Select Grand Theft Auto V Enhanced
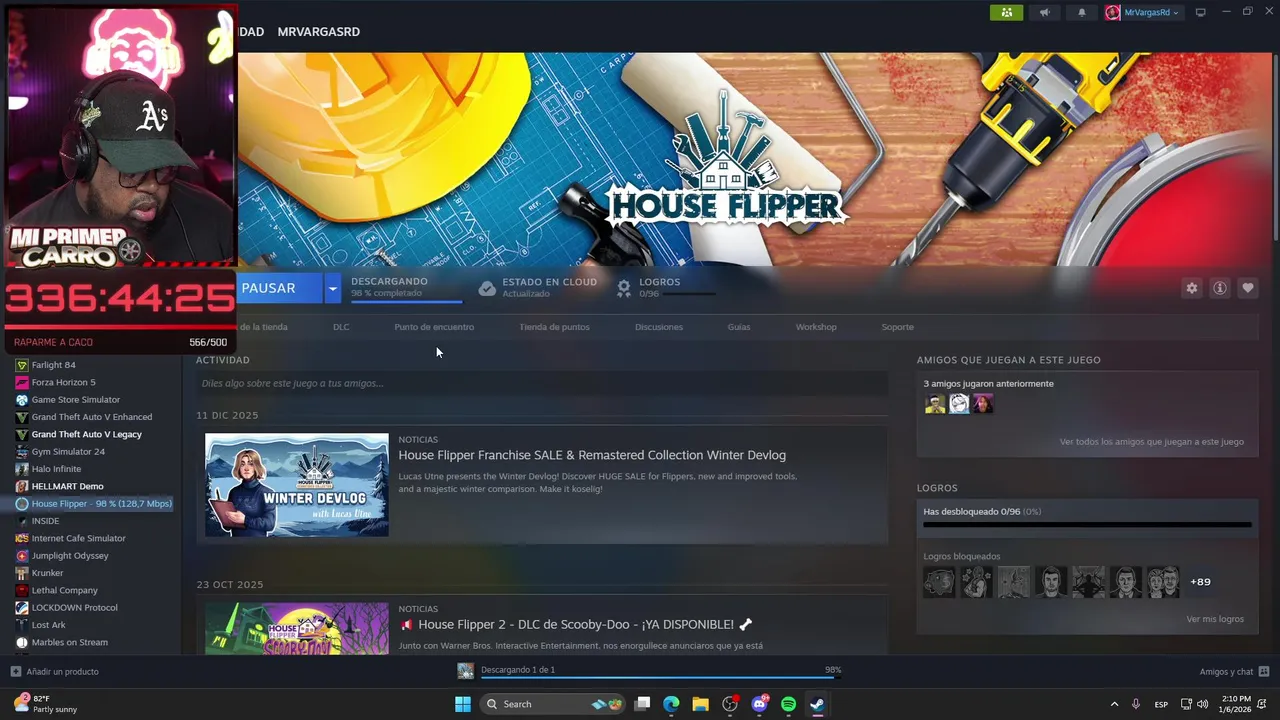This screenshot has width=1280, height=720. coord(92,417)
